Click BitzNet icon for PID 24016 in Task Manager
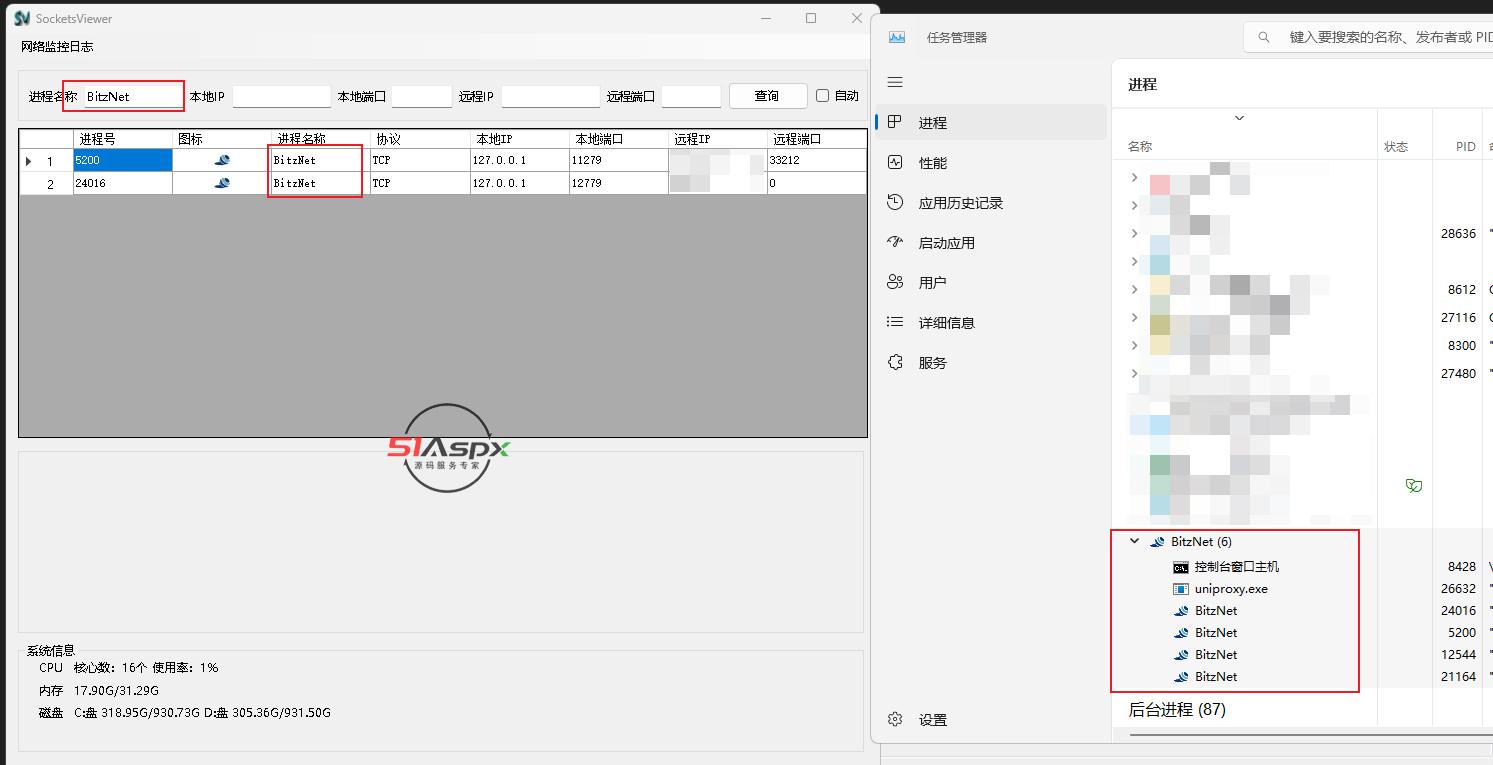Viewport: 1493px width, 765px height. (x=1180, y=611)
